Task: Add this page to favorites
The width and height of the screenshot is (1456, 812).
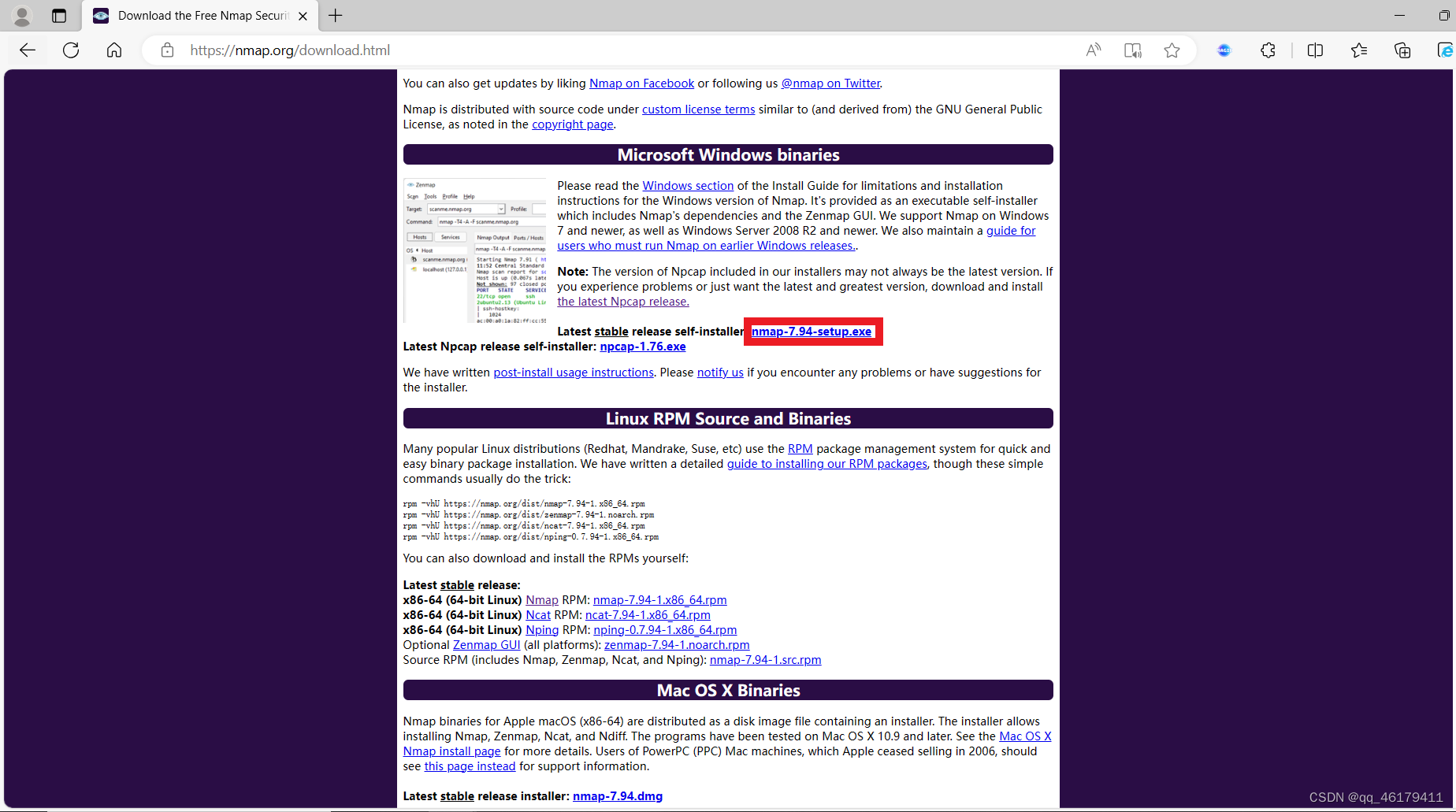Action: coord(1172,50)
